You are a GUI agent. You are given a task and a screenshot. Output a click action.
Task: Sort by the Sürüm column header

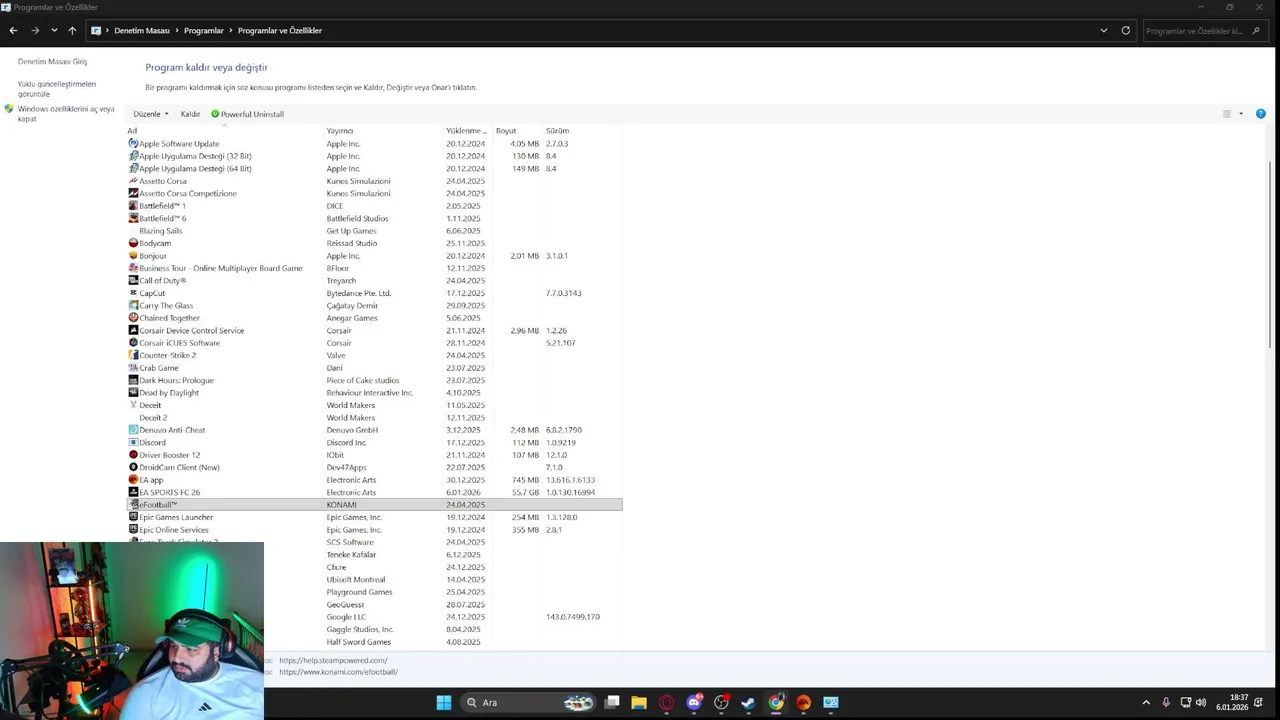582,131
